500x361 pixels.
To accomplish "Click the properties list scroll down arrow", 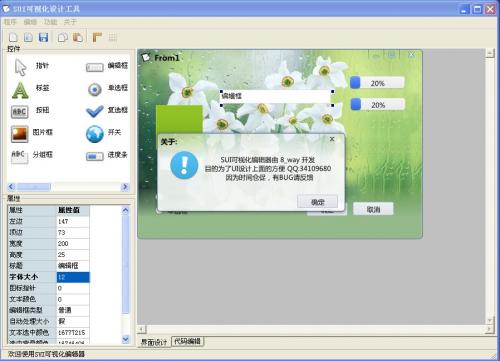I will click(125, 339).
